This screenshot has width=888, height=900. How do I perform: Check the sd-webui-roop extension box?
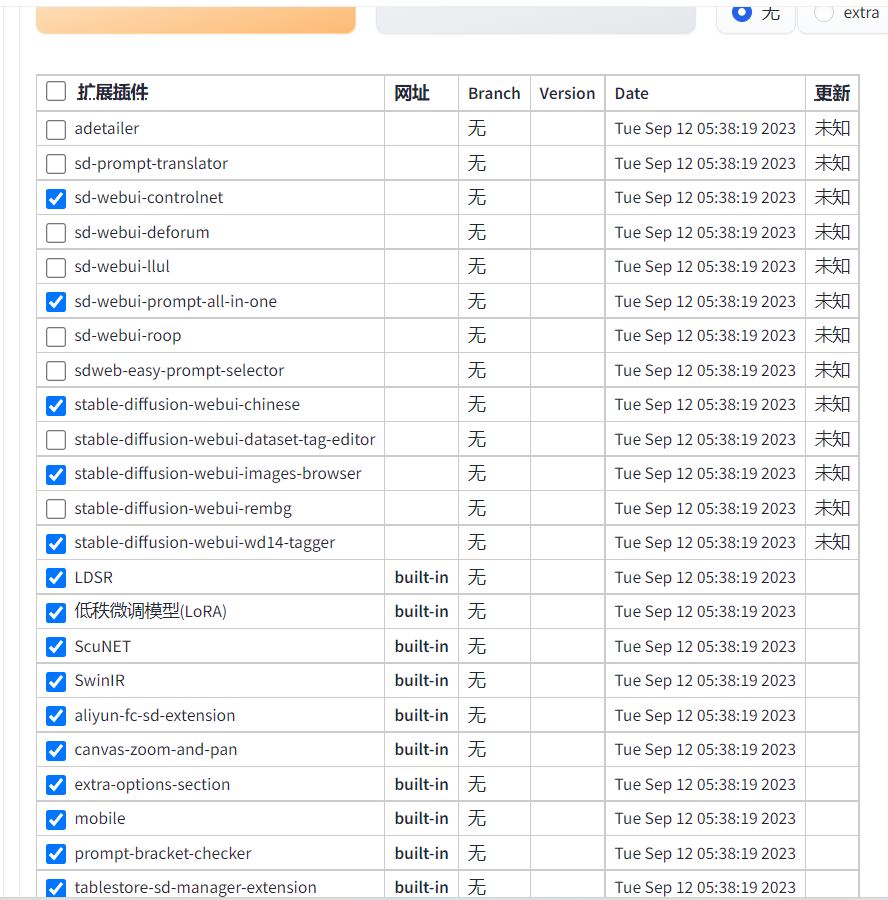[x=56, y=336]
